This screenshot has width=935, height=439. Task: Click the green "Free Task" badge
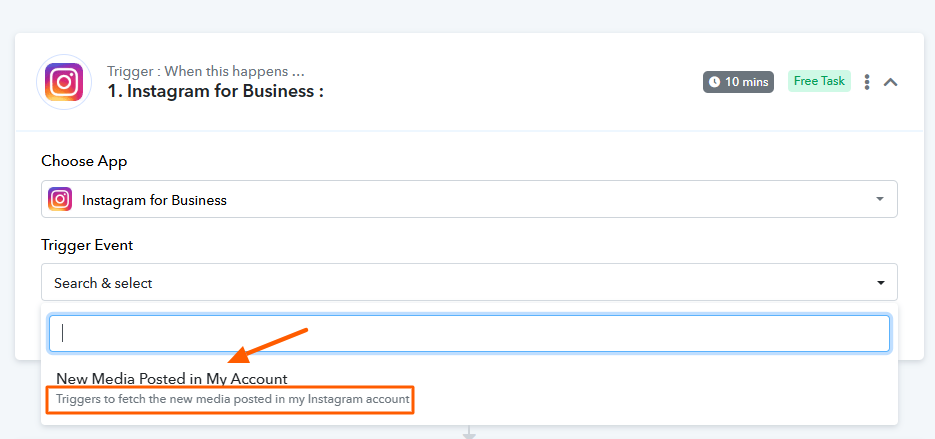818,81
